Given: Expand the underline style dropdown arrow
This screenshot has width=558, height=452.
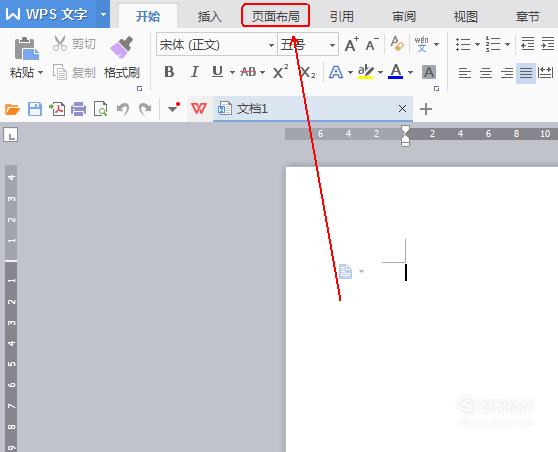Looking at the screenshot, I should pyautogui.click(x=232, y=73).
